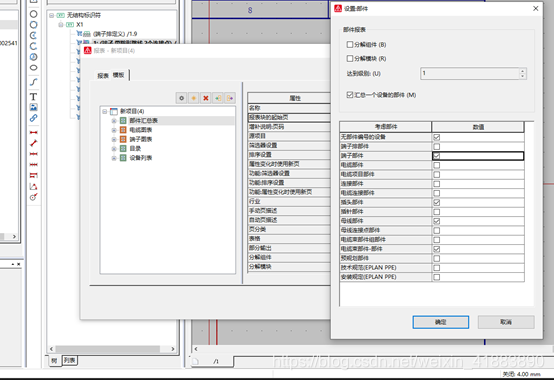
Task: Select the (端子排定义) /1.9 tree item
Action: coord(115,34)
